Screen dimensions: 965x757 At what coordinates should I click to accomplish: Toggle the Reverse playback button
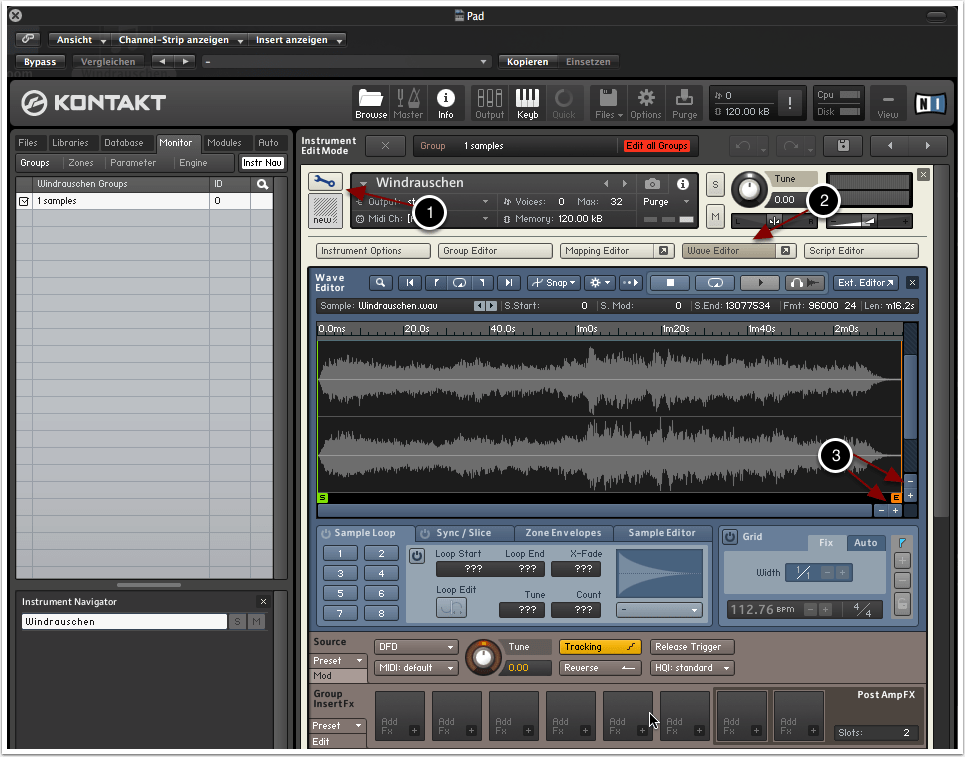[x=600, y=668]
